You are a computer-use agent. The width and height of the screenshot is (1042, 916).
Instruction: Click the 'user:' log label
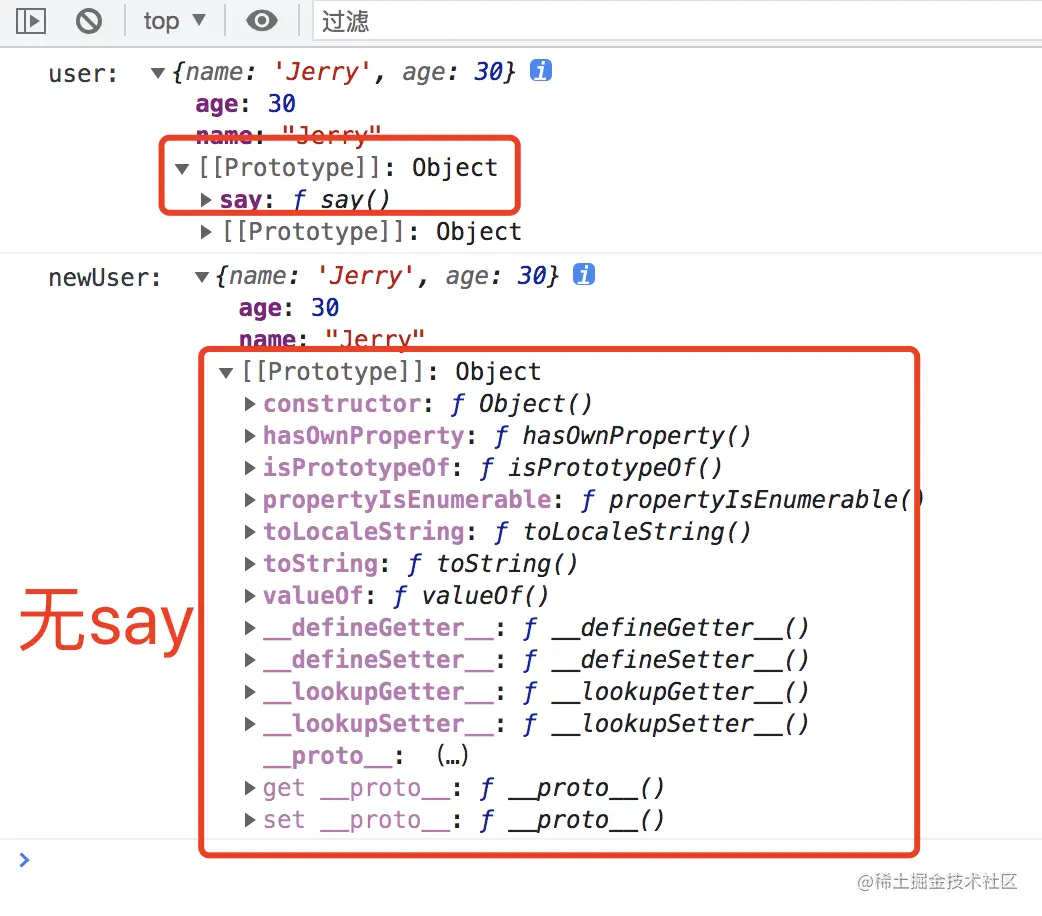click(83, 74)
